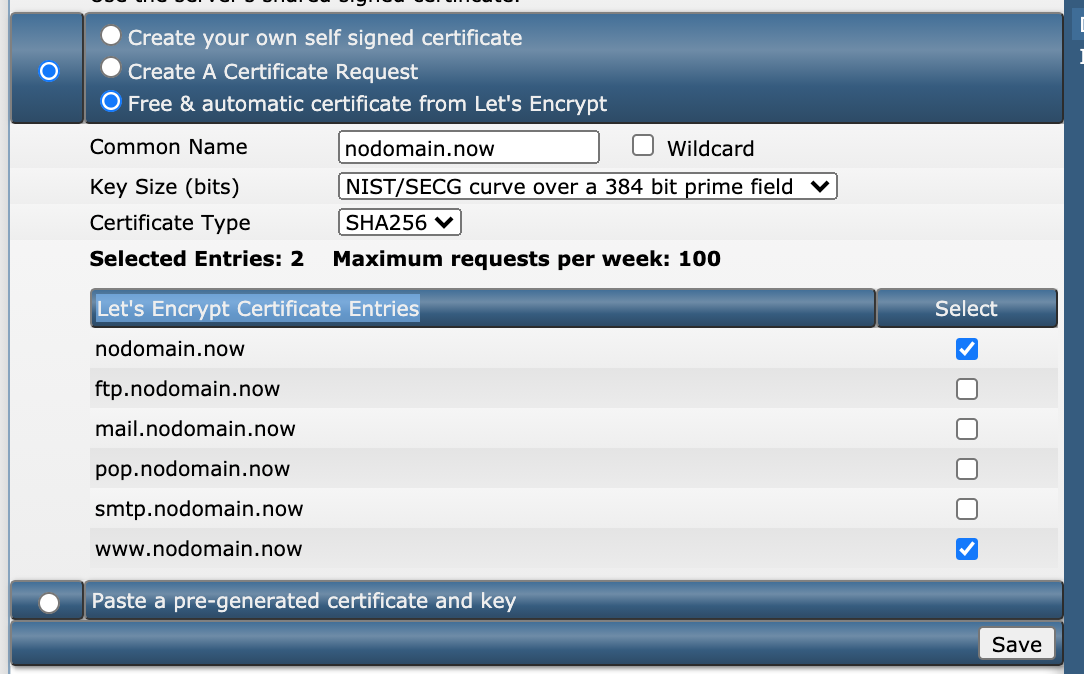Screen dimensions: 1084x674
Task: Select the 'Paste a pre-generated certificate' radio button
Action: 48,603
